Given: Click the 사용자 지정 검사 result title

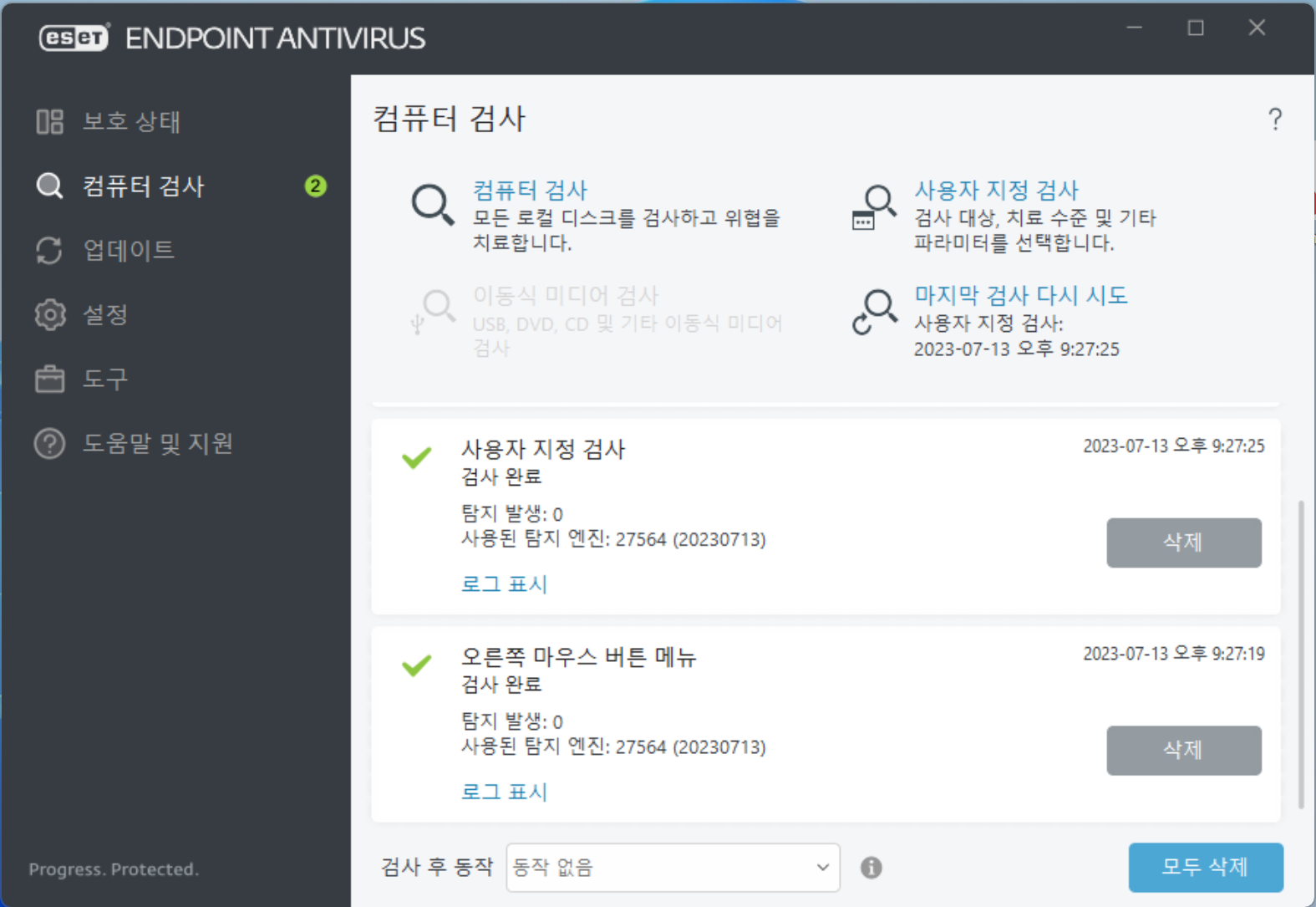Looking at the screenshot, I should 543,449.
